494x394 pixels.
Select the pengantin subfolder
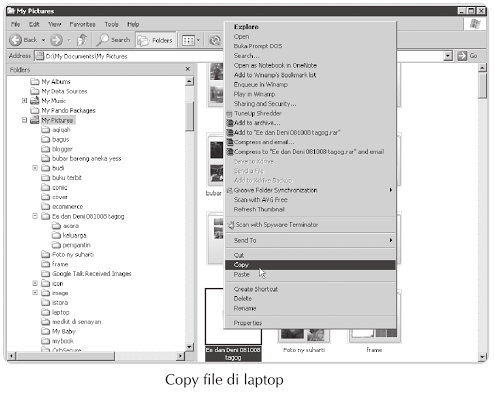click(71, 245)
